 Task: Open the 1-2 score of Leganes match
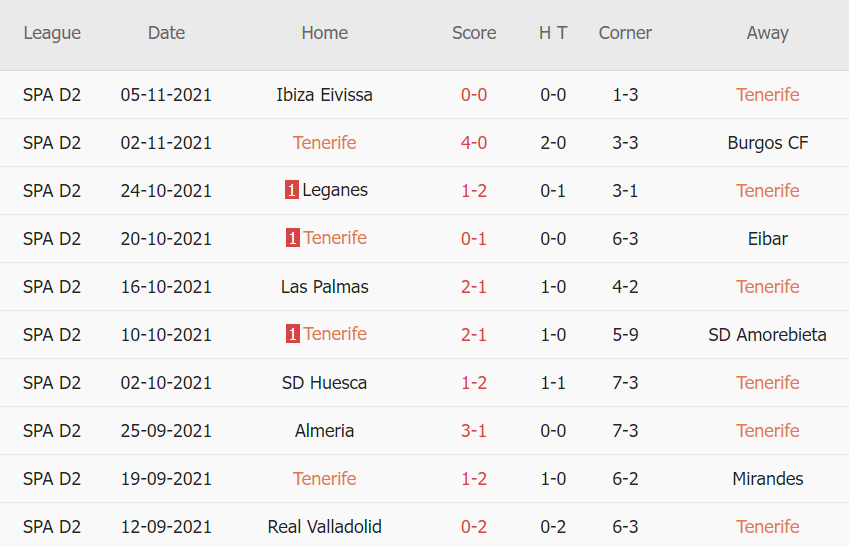474,191
